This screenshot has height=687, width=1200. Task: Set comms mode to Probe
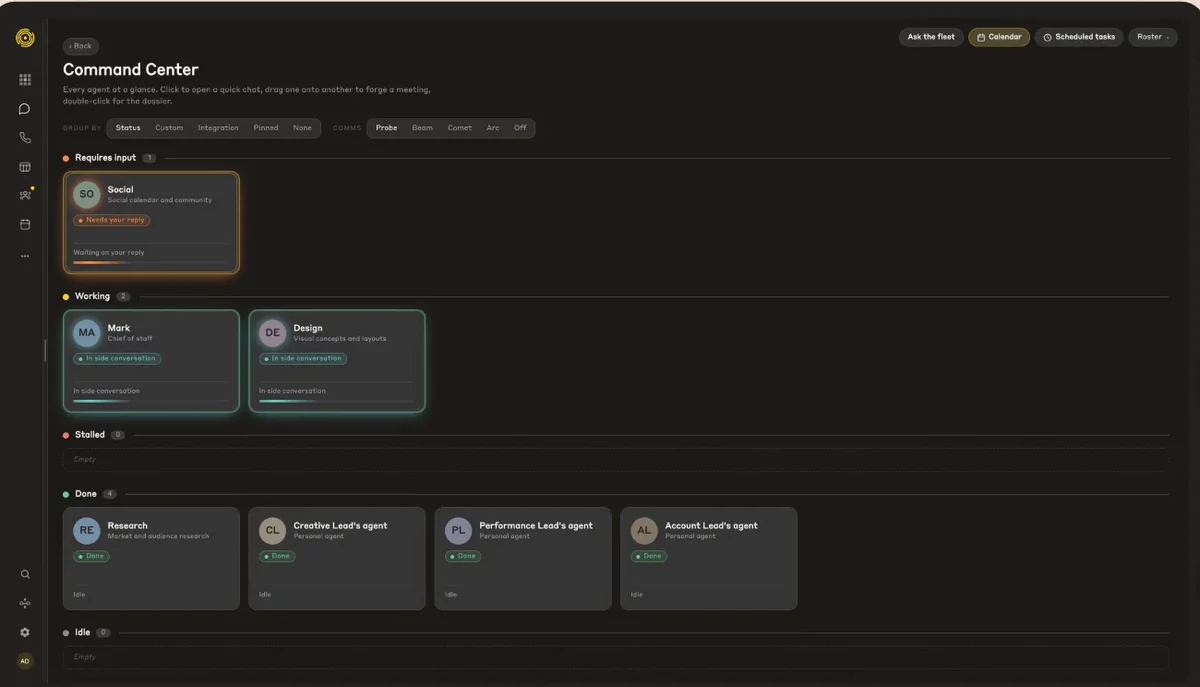click(387, 128)
